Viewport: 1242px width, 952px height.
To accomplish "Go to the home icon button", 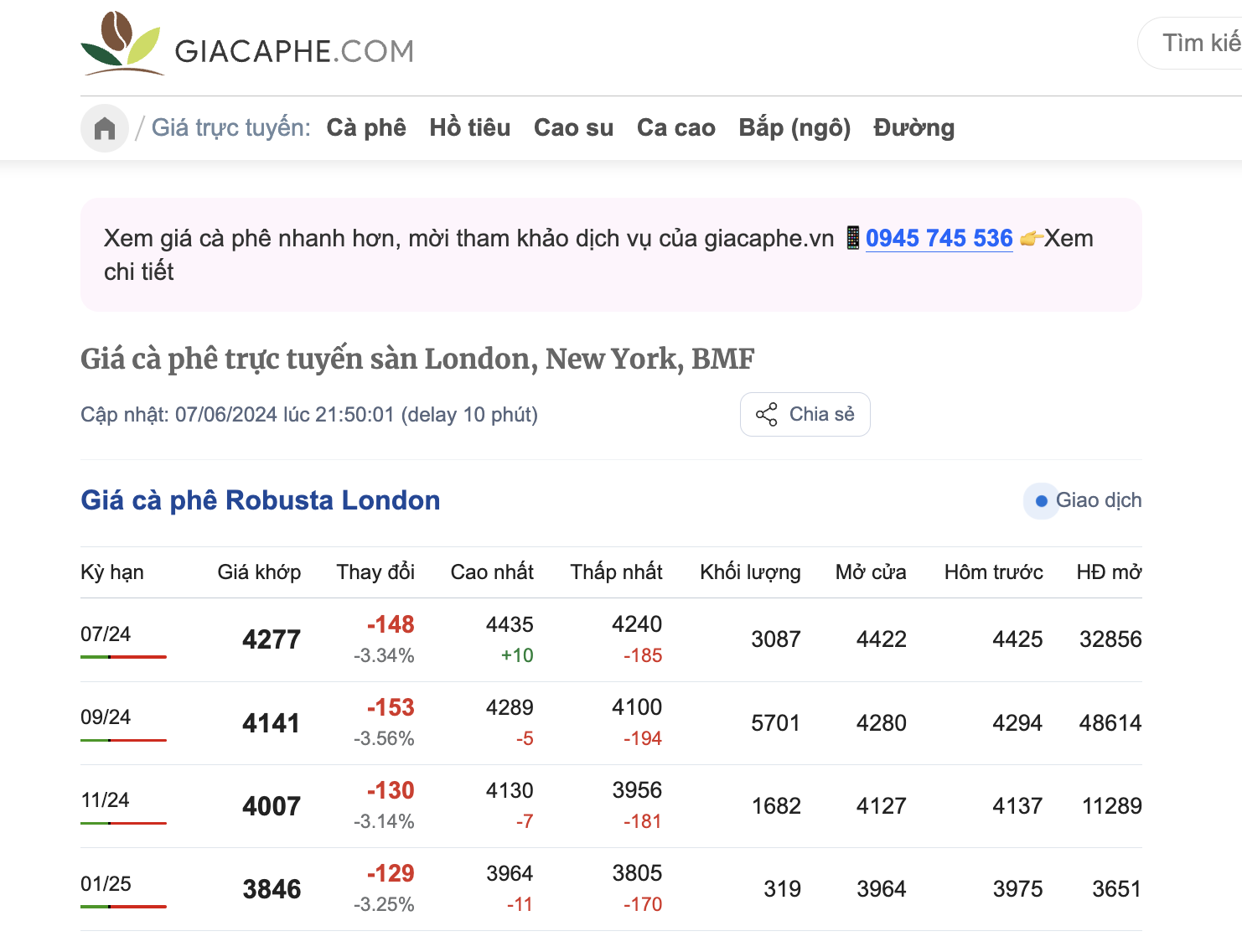I will pos(105,128).
